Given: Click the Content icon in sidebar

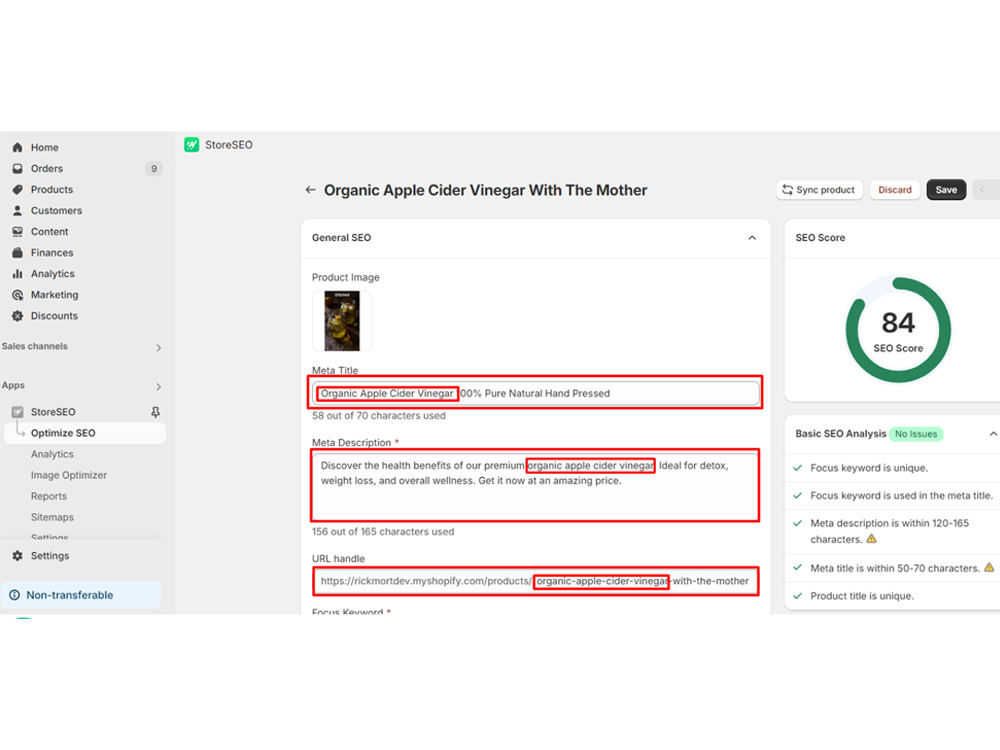Looking at the screenshot, I should (x=17, y=232).
